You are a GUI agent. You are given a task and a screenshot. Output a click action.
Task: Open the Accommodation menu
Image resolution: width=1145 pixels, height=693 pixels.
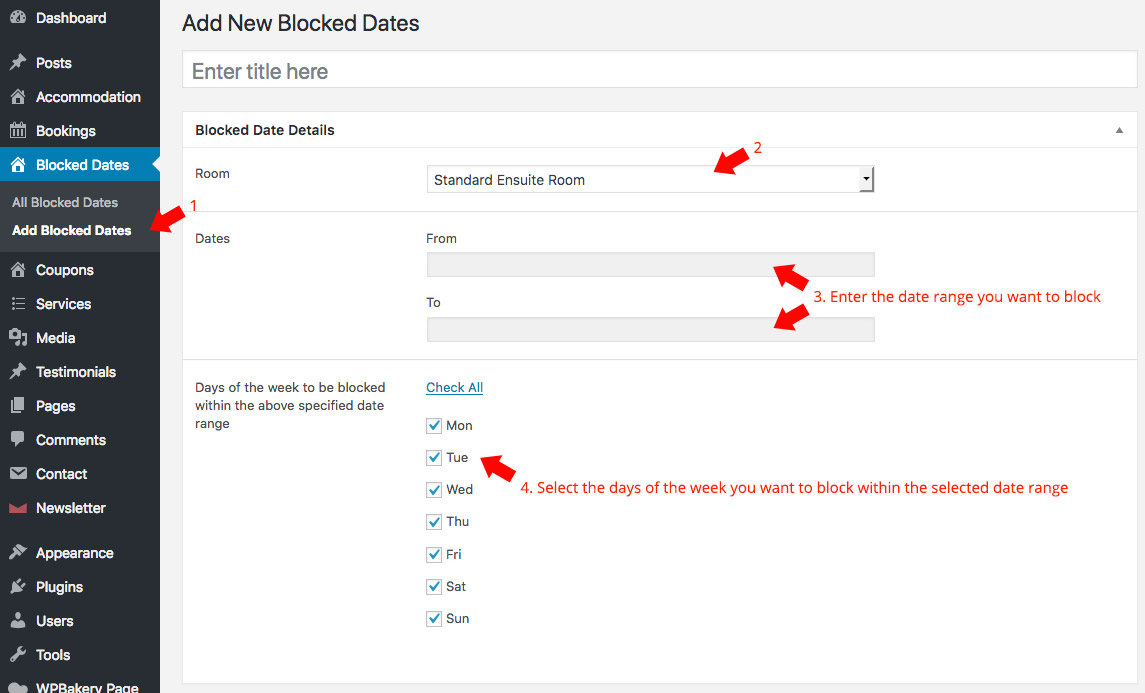pyautogui.click(x=88, y=97)
